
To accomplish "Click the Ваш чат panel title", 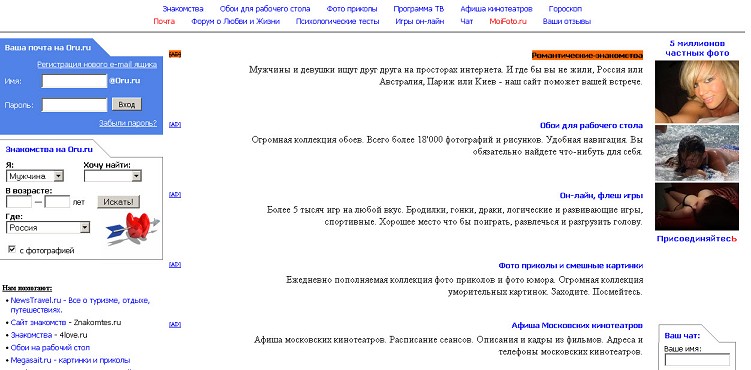I will pyautogui.click(x=682, y=336).
